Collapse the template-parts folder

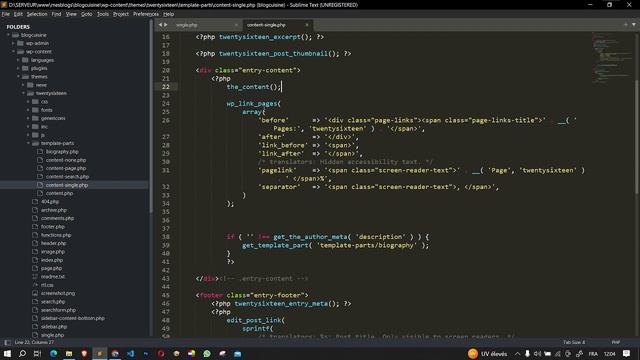28,143
